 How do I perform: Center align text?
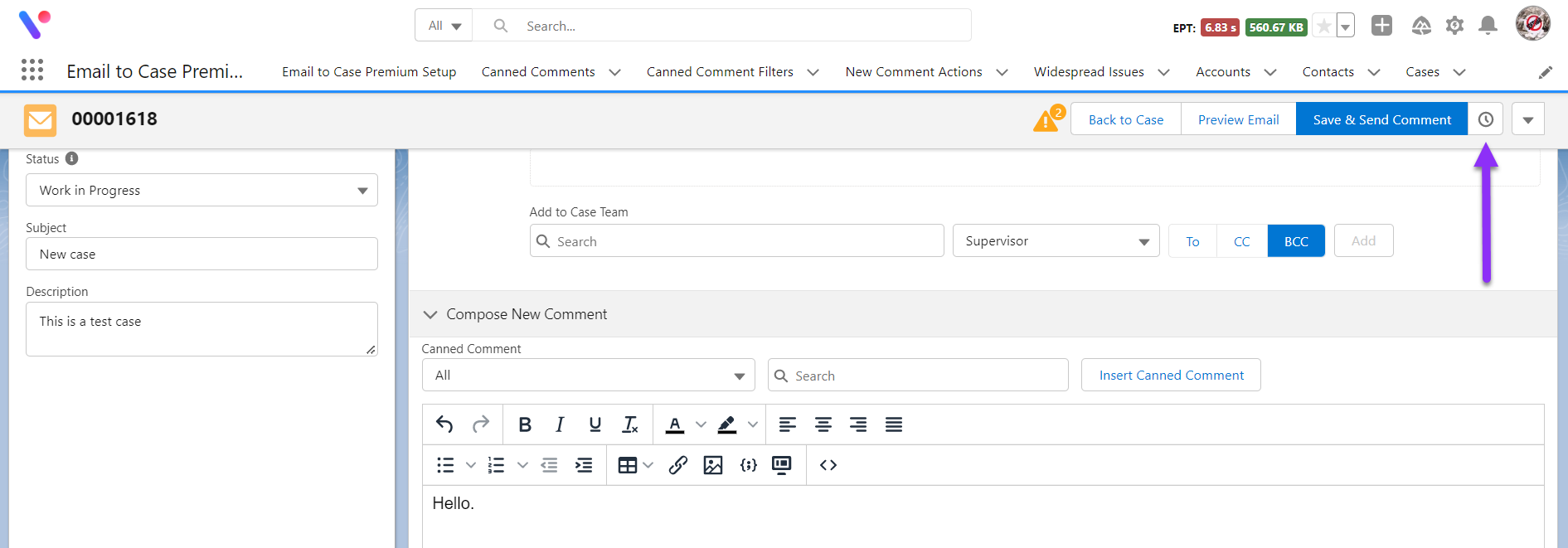point(823,424)
